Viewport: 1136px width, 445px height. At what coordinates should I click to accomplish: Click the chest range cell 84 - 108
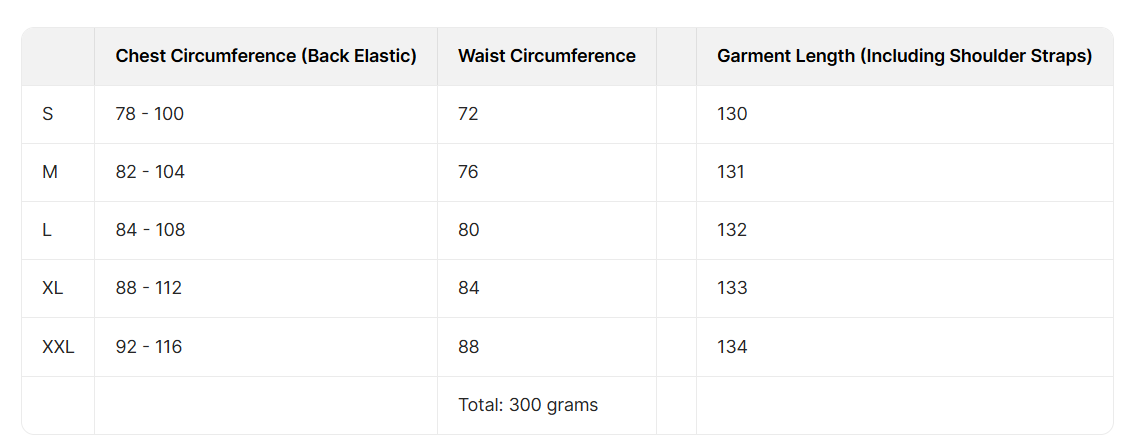(x=150, y=230)
